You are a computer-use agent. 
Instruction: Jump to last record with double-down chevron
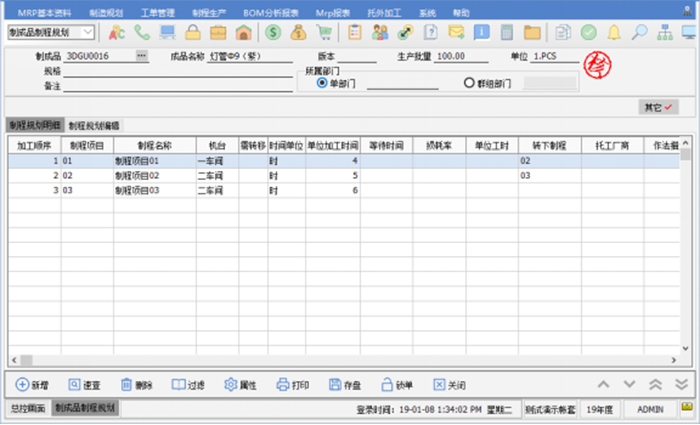681,384
